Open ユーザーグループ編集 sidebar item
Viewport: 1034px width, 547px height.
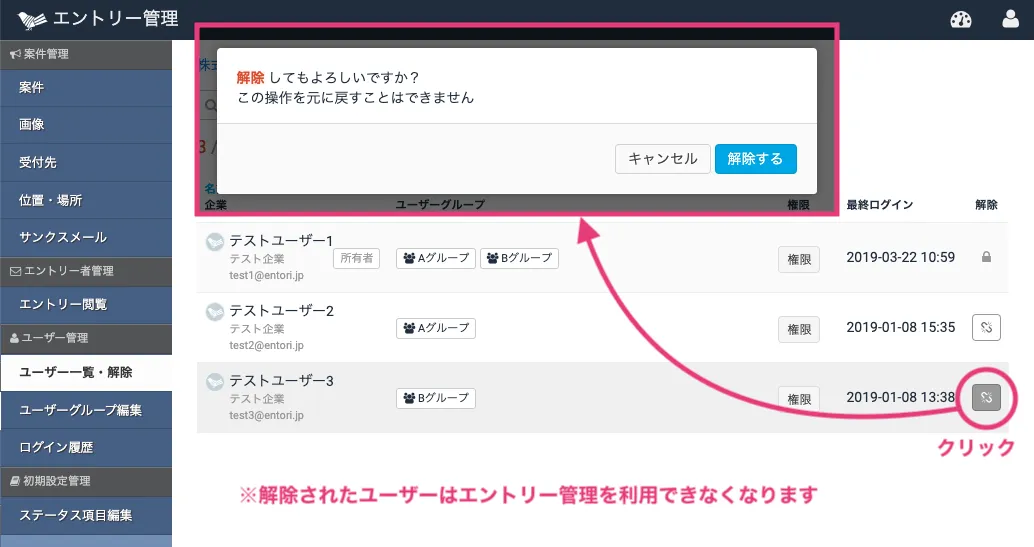(86, 410)
